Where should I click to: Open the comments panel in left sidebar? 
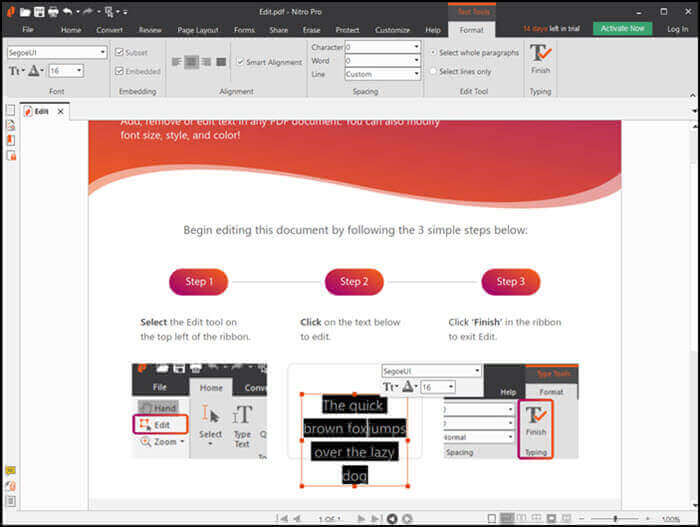[10, 470]
